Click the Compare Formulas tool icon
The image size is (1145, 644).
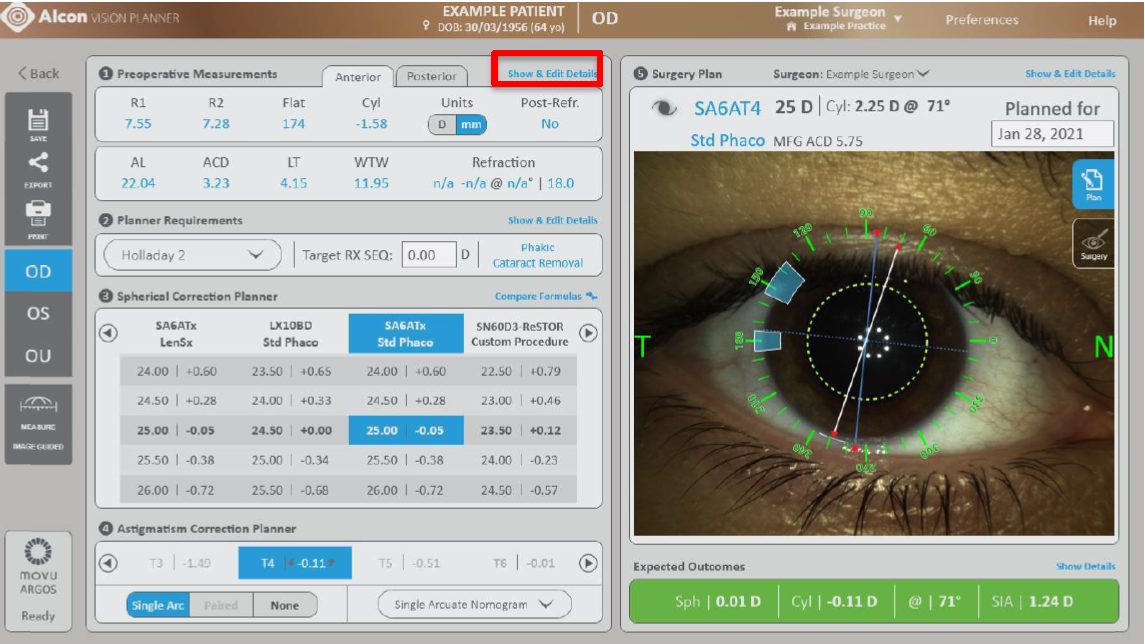tap(591, 296)
